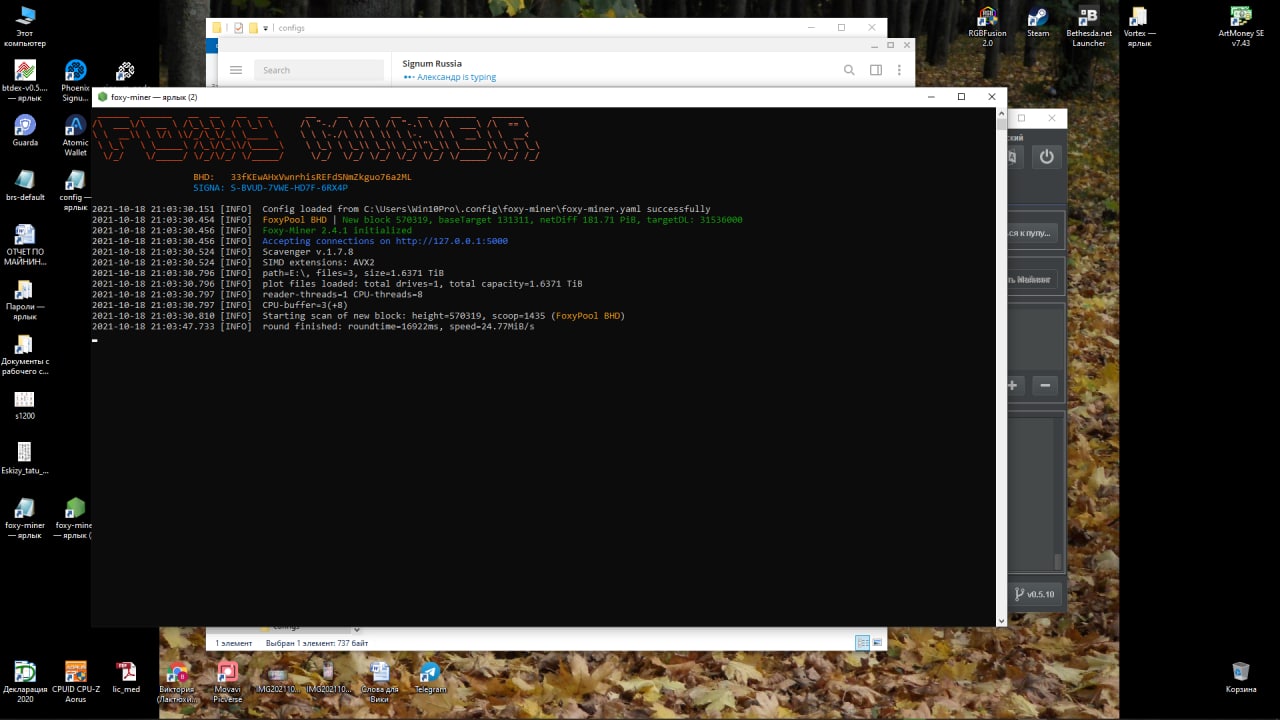This screenshot has height=720, width=1280.
Task: Launch ArtMoney SE v7.43
Action: pyautogui.click(x=1241, y=27)
